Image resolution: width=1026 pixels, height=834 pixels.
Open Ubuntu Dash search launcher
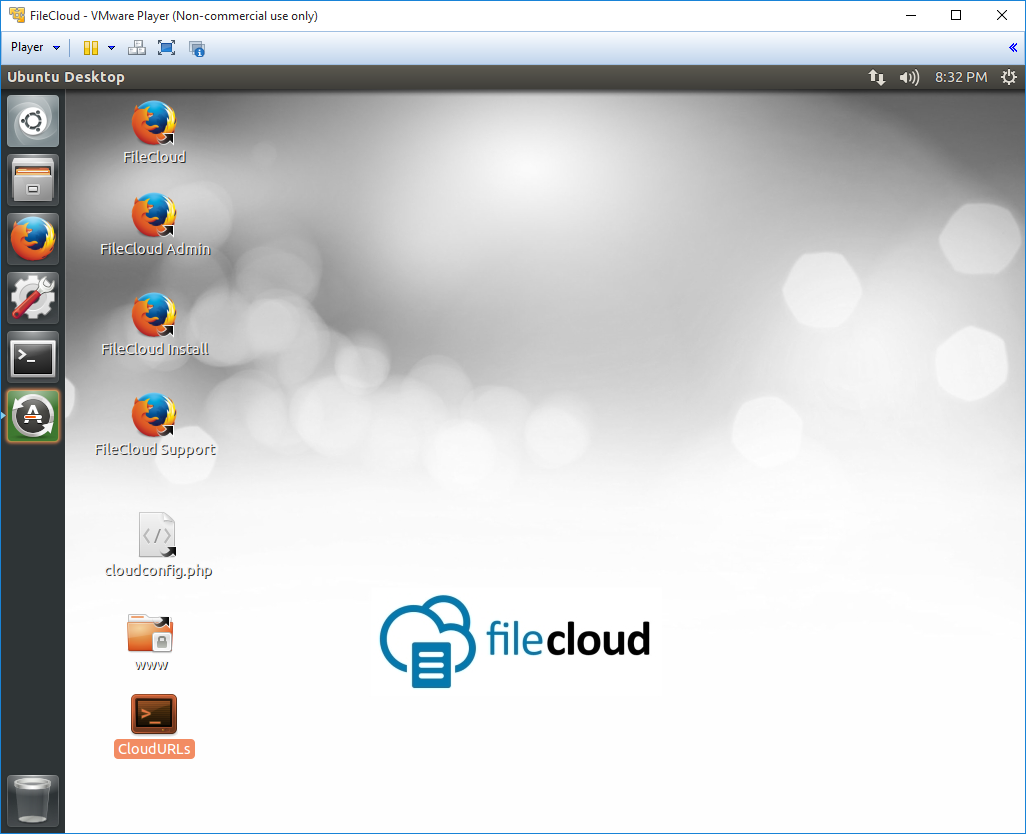click(x=33, y=121)
